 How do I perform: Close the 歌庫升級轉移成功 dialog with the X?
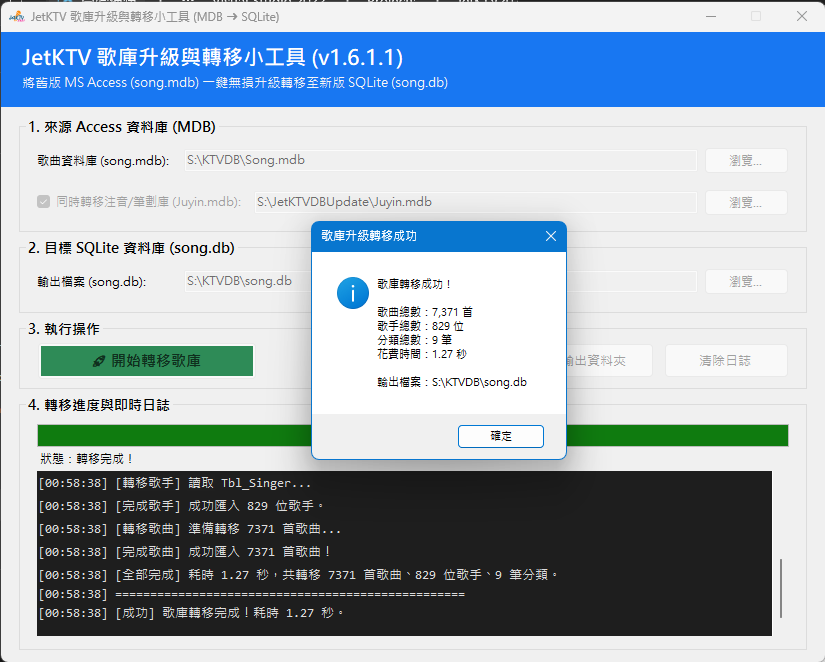[551, 236]
